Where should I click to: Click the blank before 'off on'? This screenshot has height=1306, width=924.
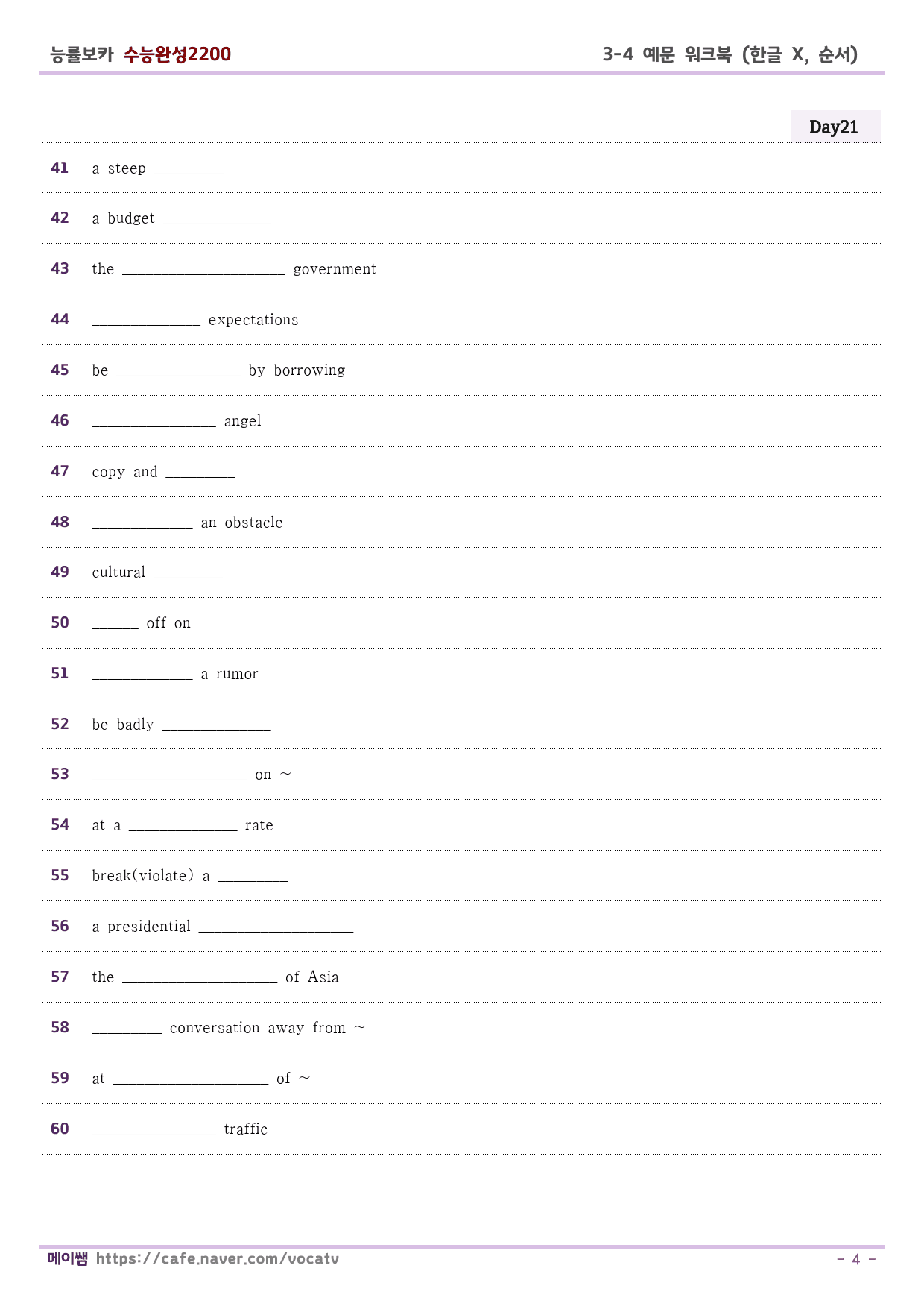click(x=115, y=624)
